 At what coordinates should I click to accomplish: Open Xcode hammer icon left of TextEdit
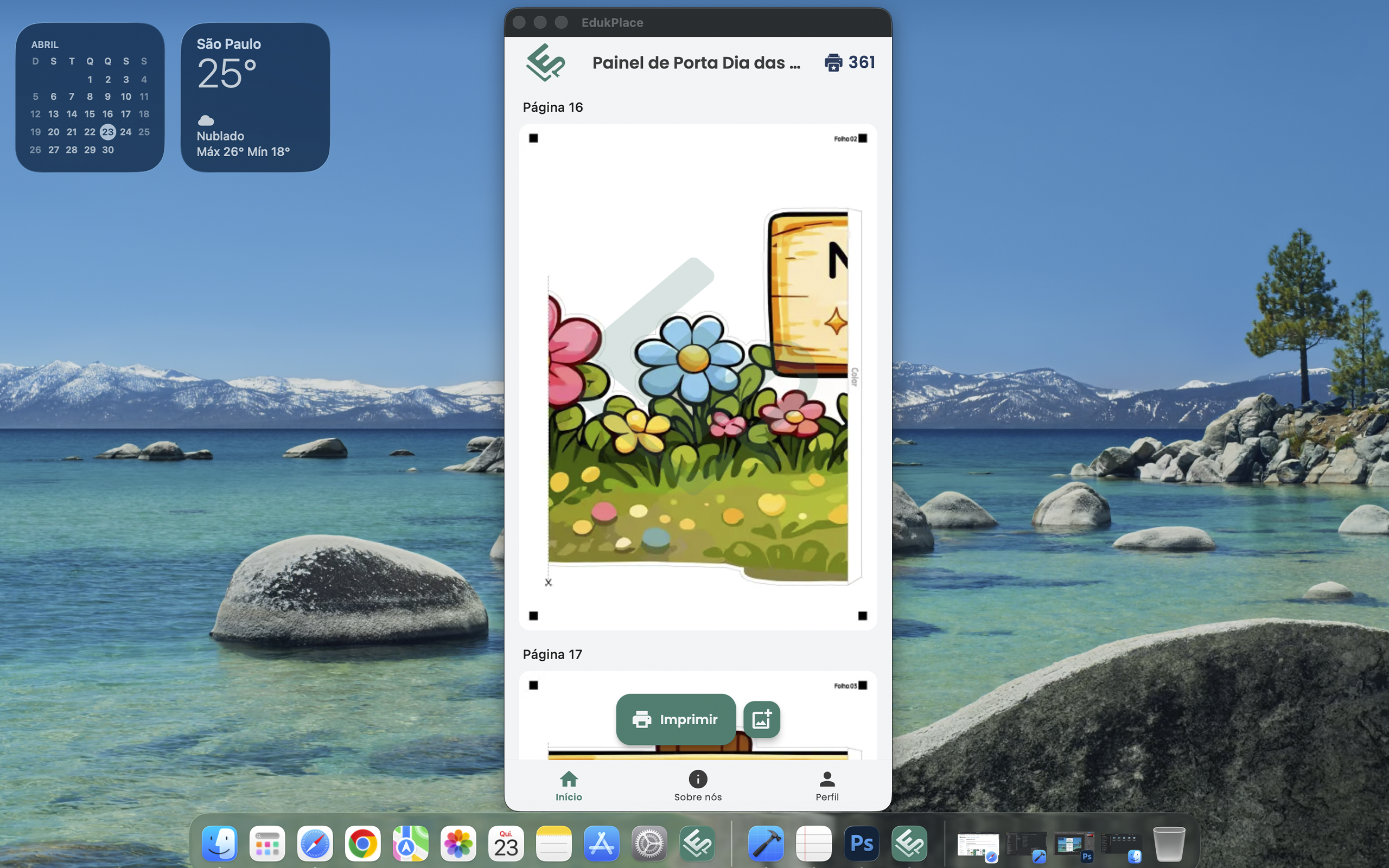click(x=766, y=843)
